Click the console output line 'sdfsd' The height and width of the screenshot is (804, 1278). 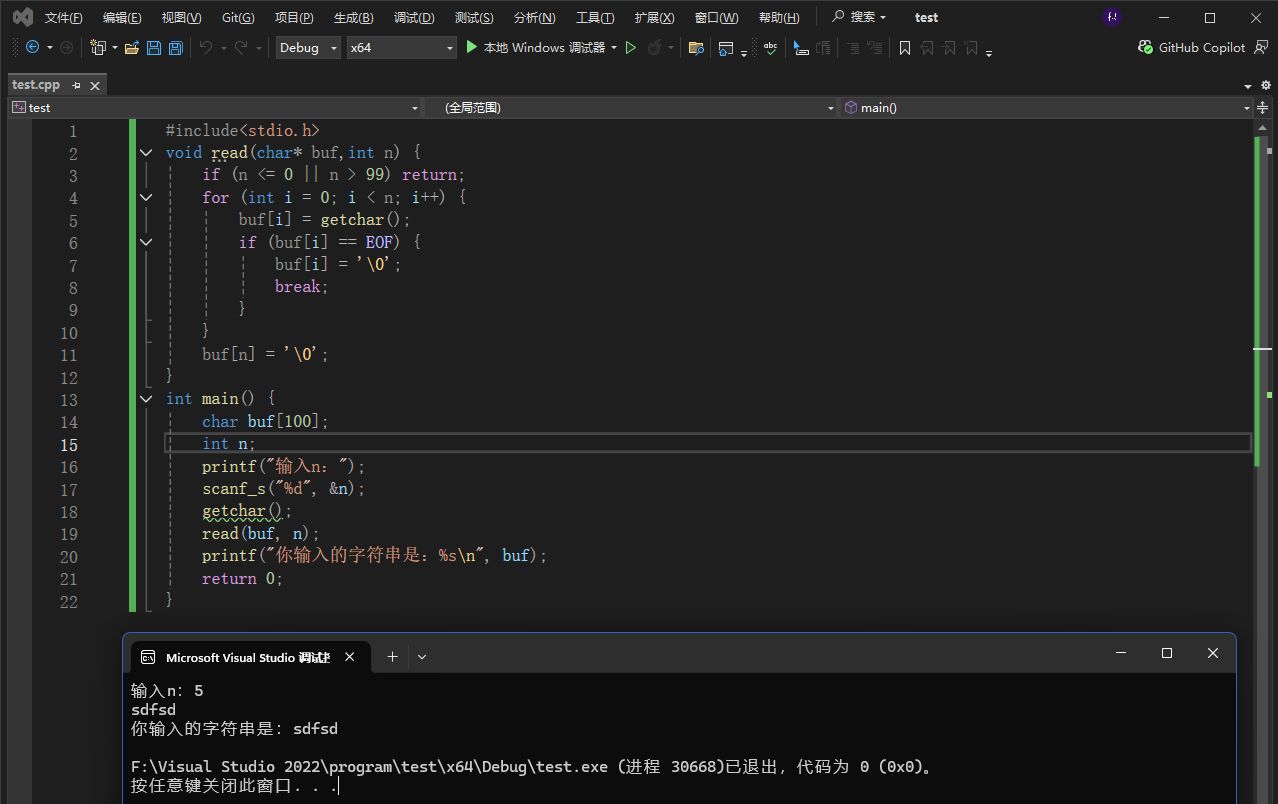coord(153,710)
